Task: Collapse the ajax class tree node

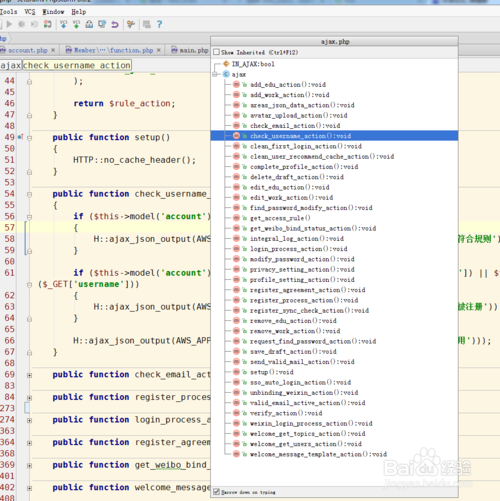Action: click(x=215, y=74)
